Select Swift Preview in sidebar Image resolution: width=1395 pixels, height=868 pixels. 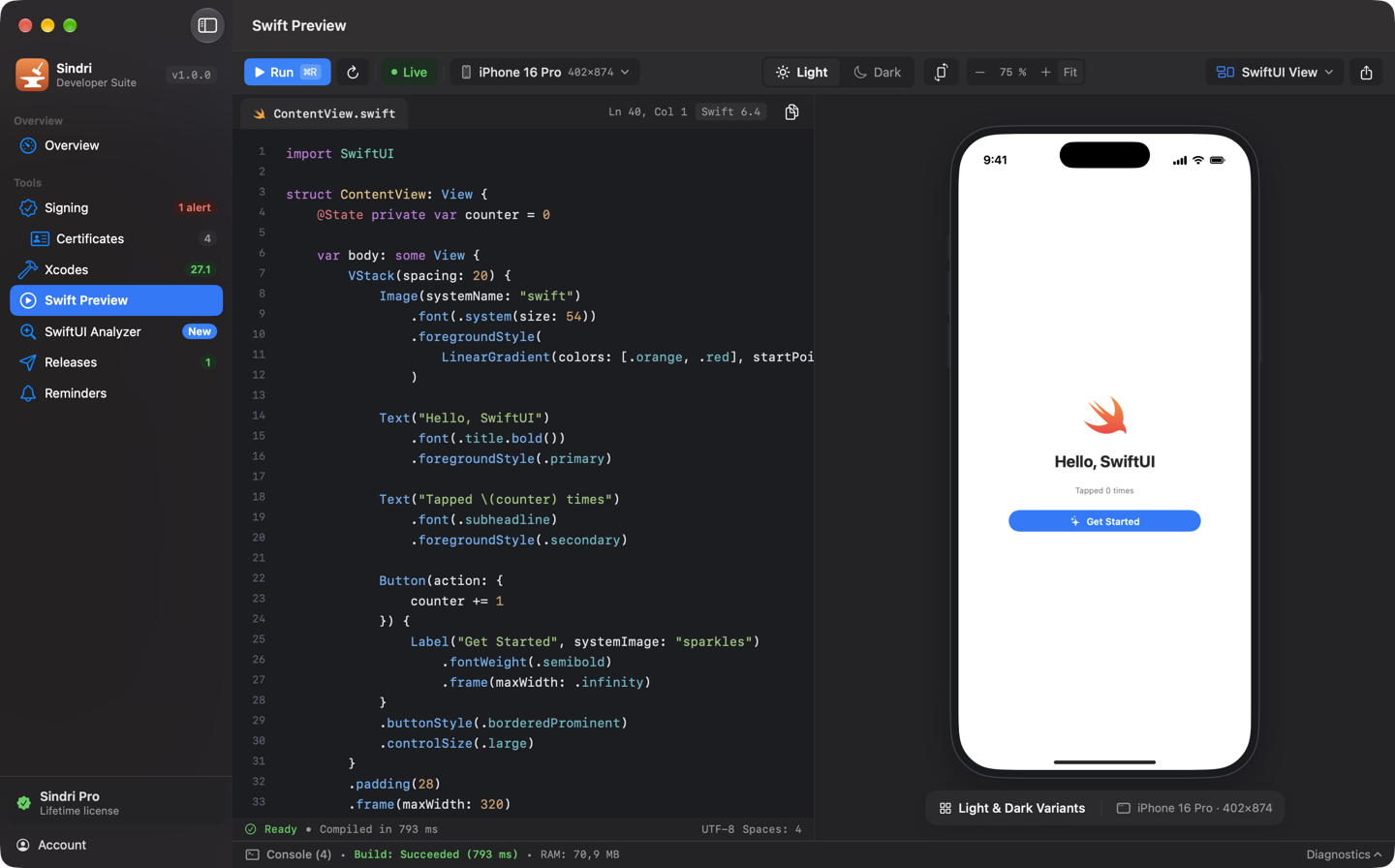(x=116, y=300)
